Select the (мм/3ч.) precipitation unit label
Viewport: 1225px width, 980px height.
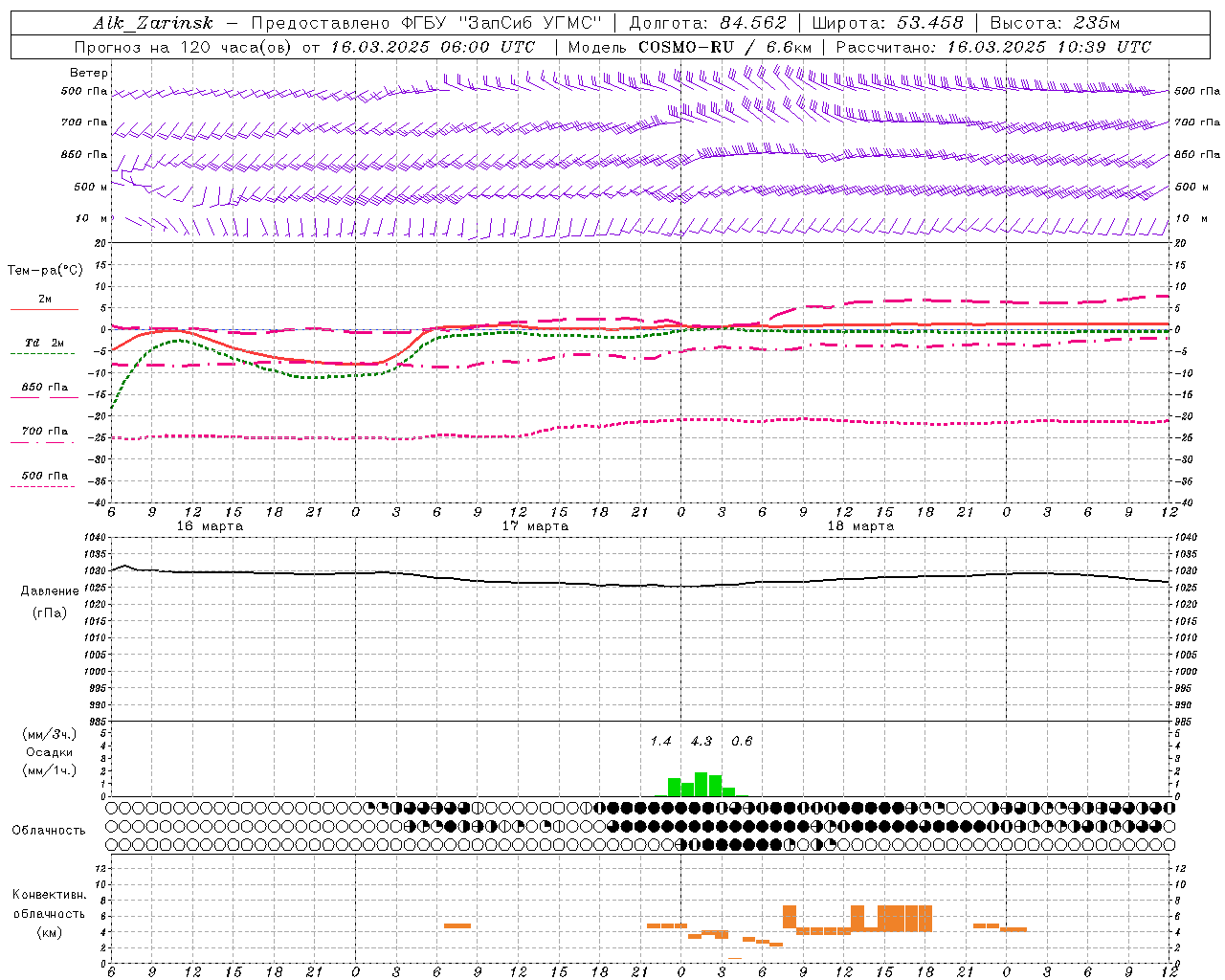click(x=50, y=734)
